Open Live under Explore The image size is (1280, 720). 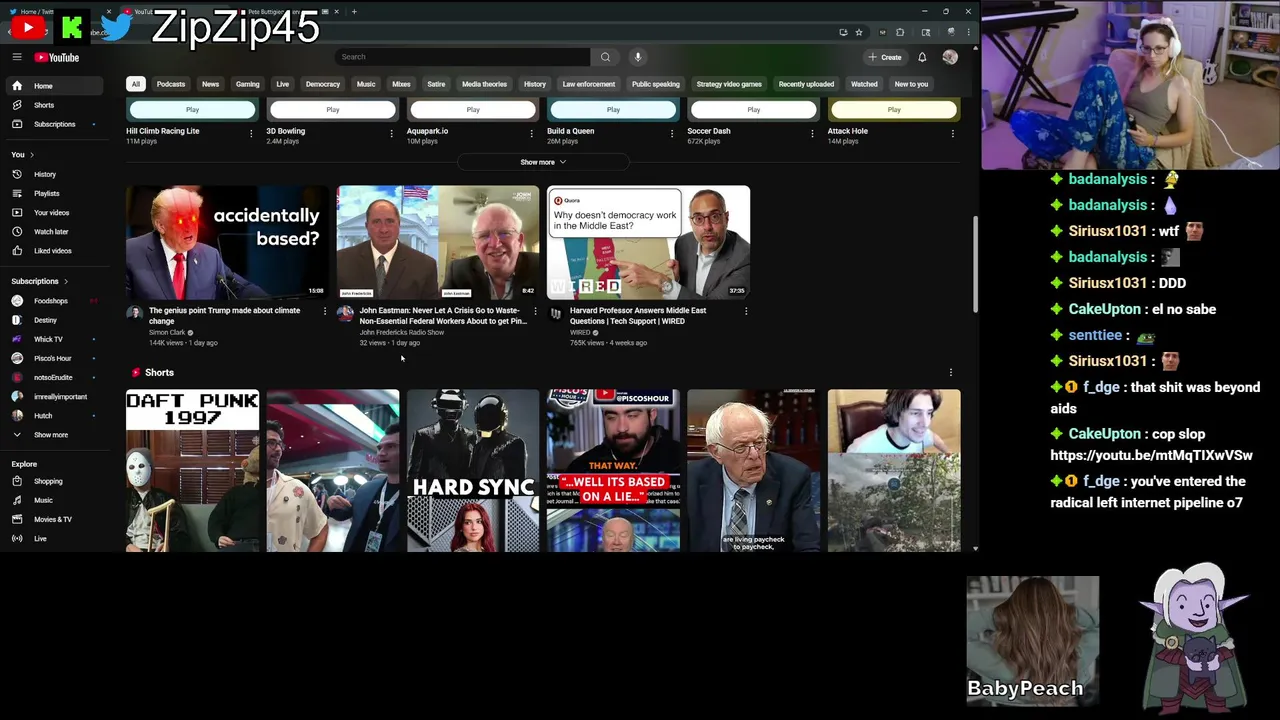click(x=56, y=538)
